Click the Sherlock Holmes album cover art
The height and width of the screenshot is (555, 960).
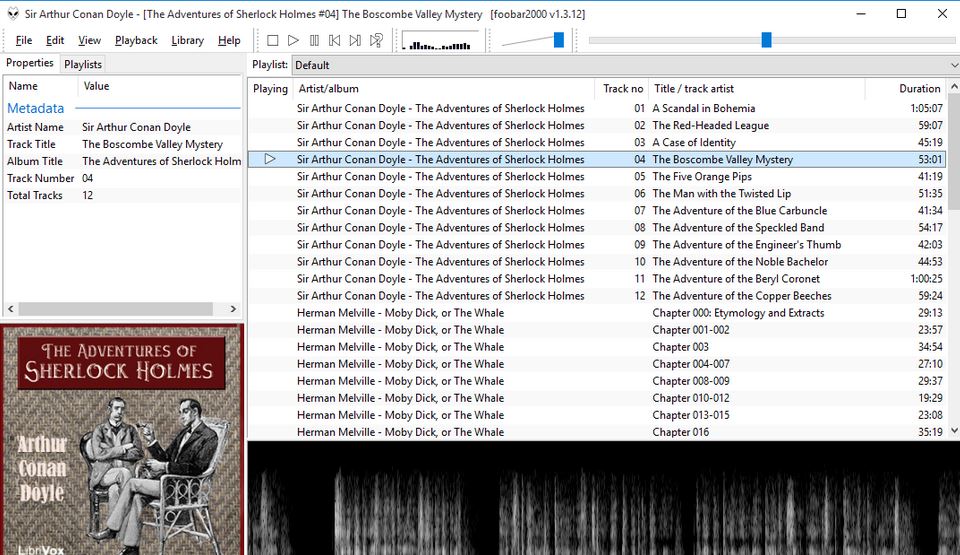(x=122, y=439)
